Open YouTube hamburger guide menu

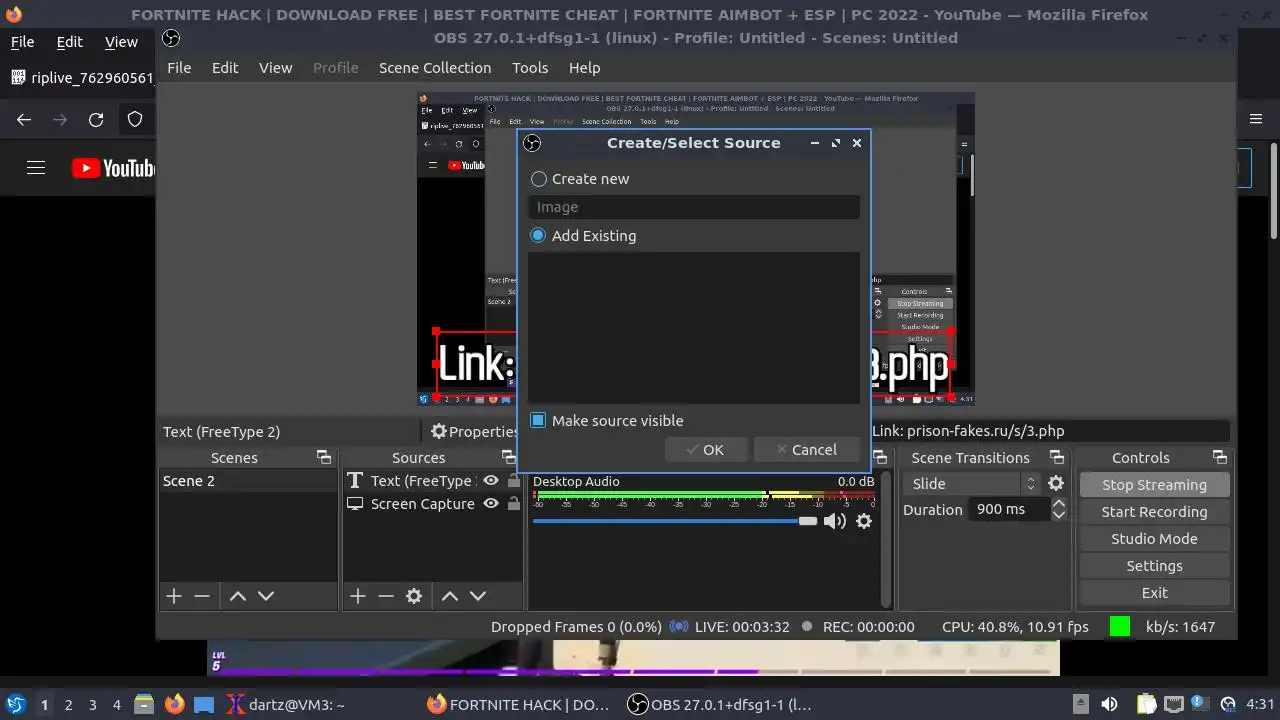pos(36,168)
